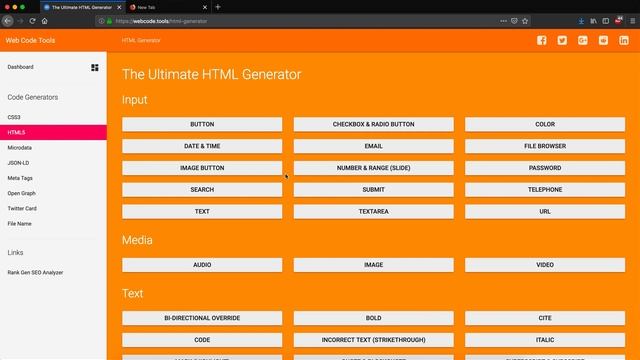Open the Twitter share icon
Screen dimensions: 640x360
pyautogui.click(x=562, y=40)
